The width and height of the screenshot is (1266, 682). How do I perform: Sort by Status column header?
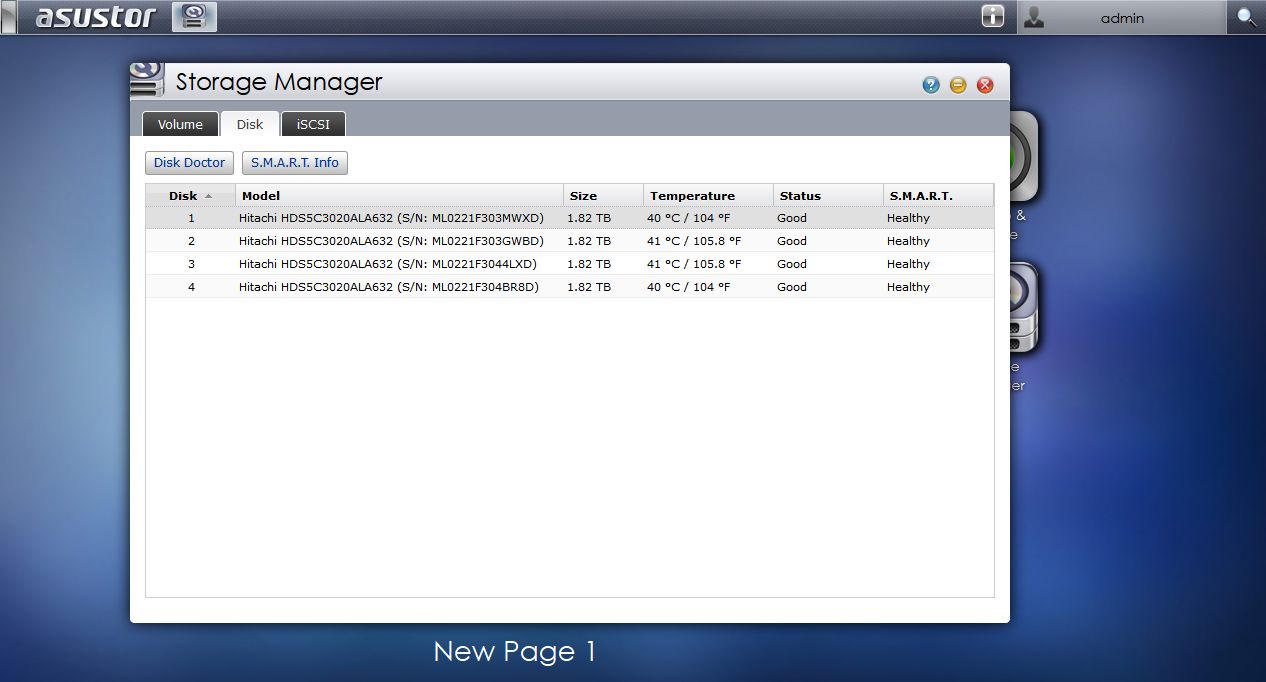coord(828,195)
